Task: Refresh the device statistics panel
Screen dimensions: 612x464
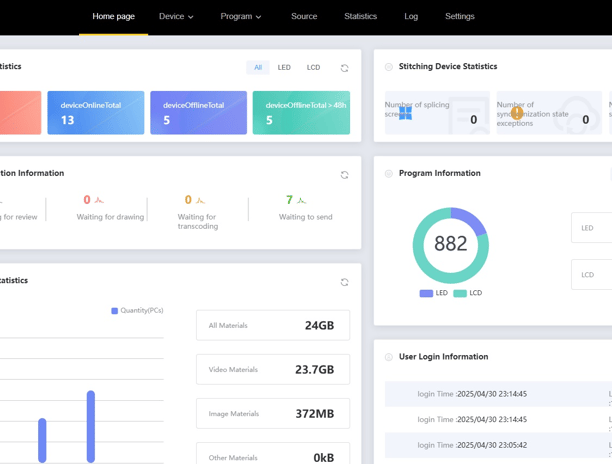Action: pos(344,68)
